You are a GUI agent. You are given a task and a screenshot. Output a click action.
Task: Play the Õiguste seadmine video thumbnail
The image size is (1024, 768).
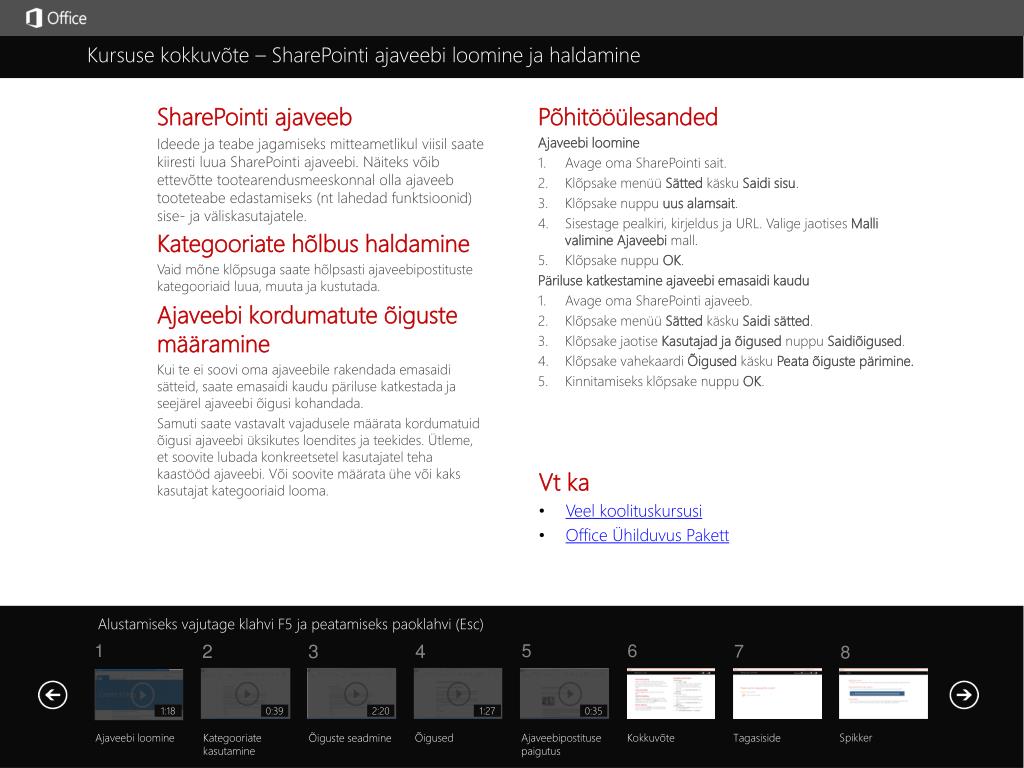pos(352,694)
